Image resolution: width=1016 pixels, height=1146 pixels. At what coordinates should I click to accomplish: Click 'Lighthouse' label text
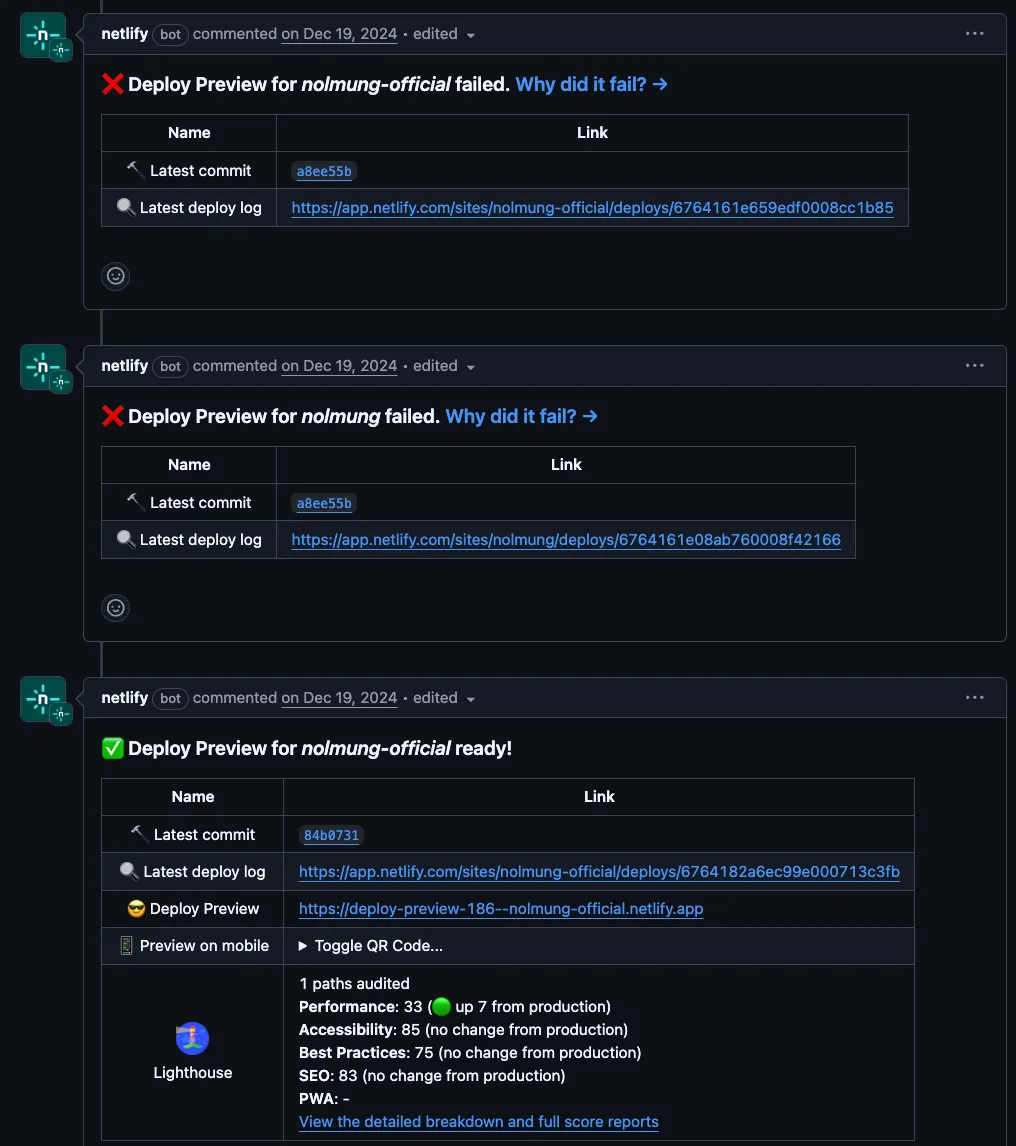pyautogui.click(x=193, y=1072)
